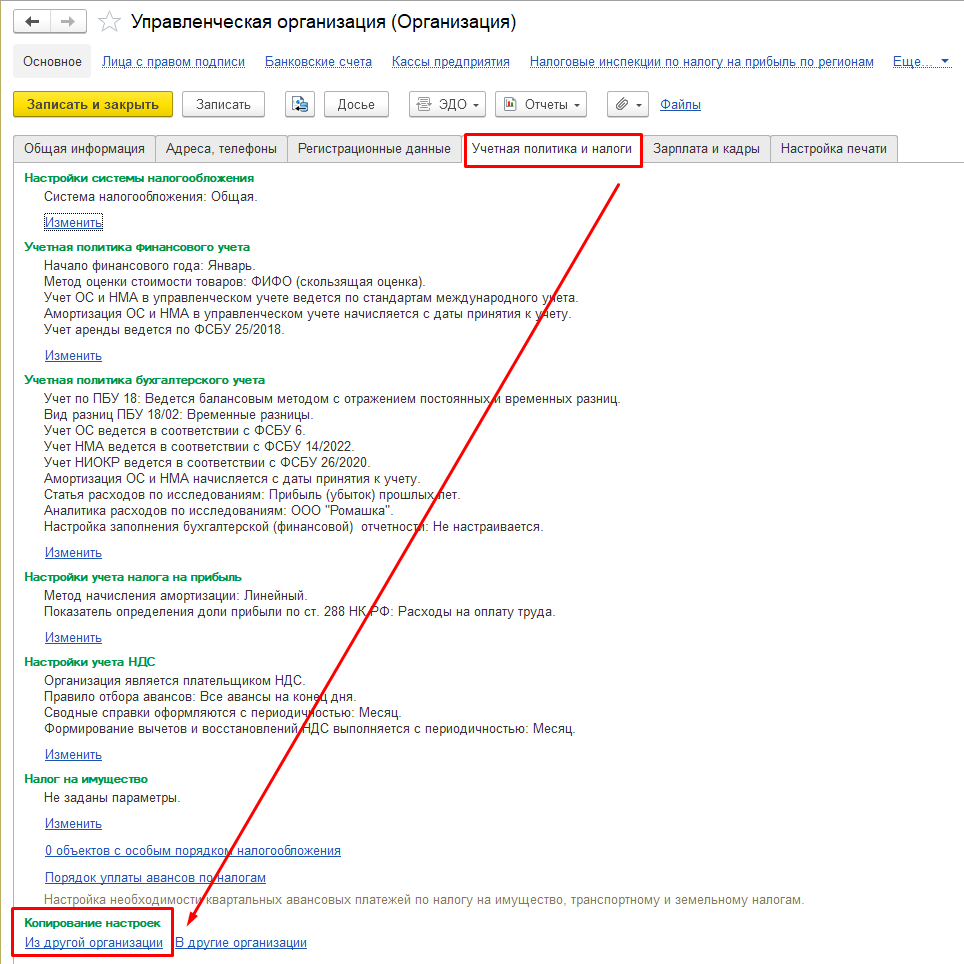Screen dimensions: 964x964
Task: Open the Отчеты reports dropdown
Action: [540, 104]
